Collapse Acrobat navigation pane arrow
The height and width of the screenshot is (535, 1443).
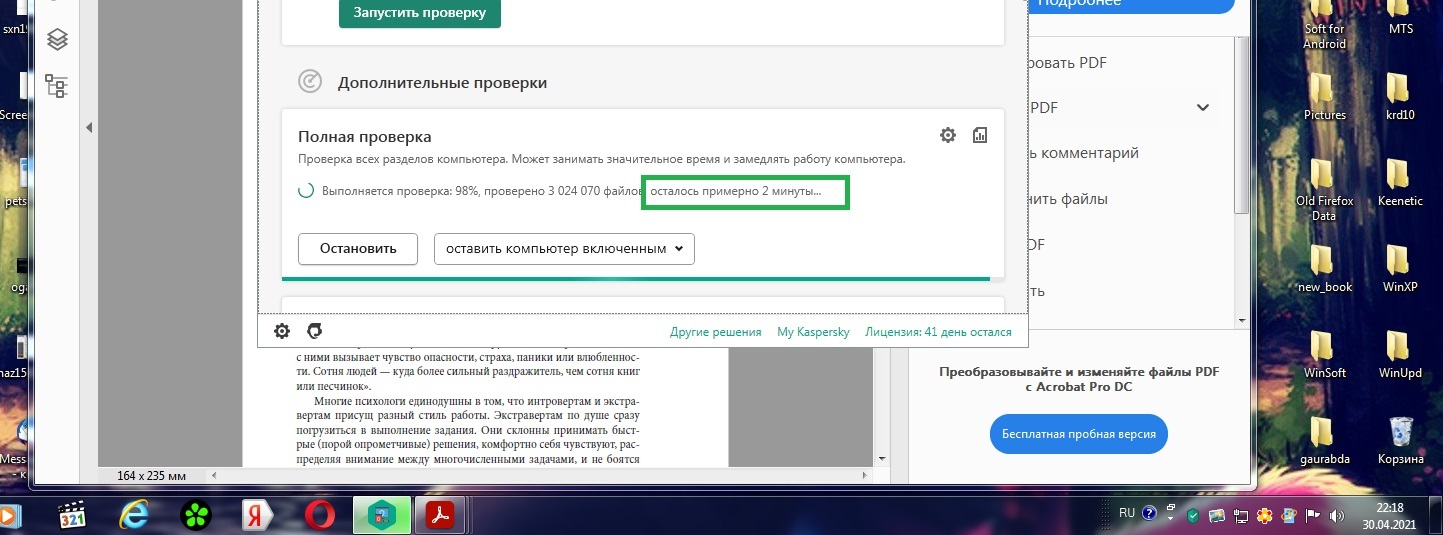89,127
